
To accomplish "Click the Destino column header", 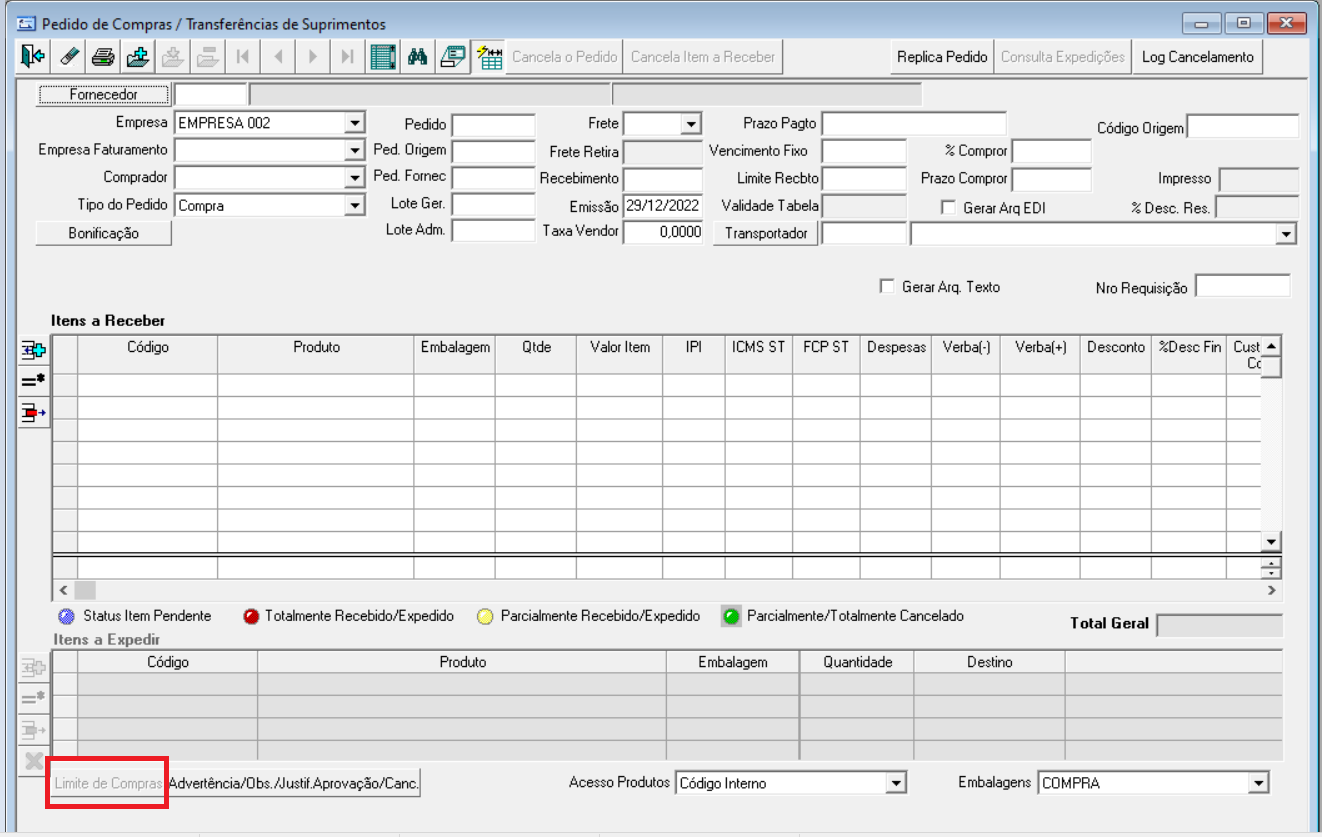I will (x=989, y=662).
